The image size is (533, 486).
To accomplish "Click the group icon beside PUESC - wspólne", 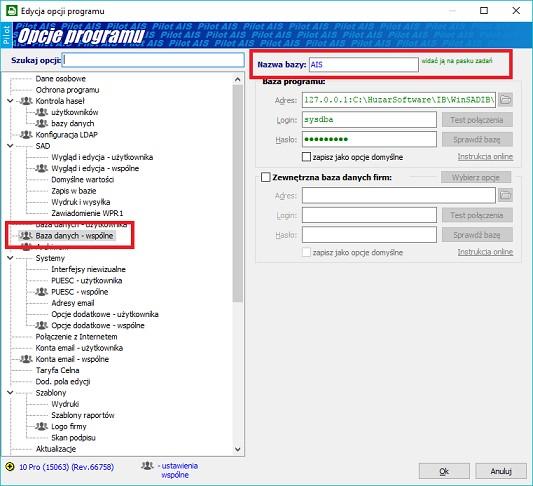I will pyautogui.click(x=41, y=292).
